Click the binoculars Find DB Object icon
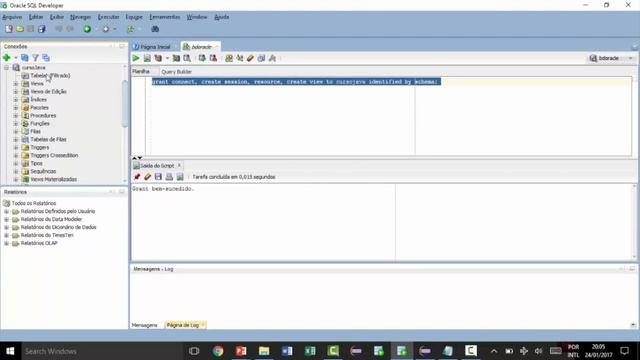640x360 pixels. pyautogui.click(x=155, y=29)
